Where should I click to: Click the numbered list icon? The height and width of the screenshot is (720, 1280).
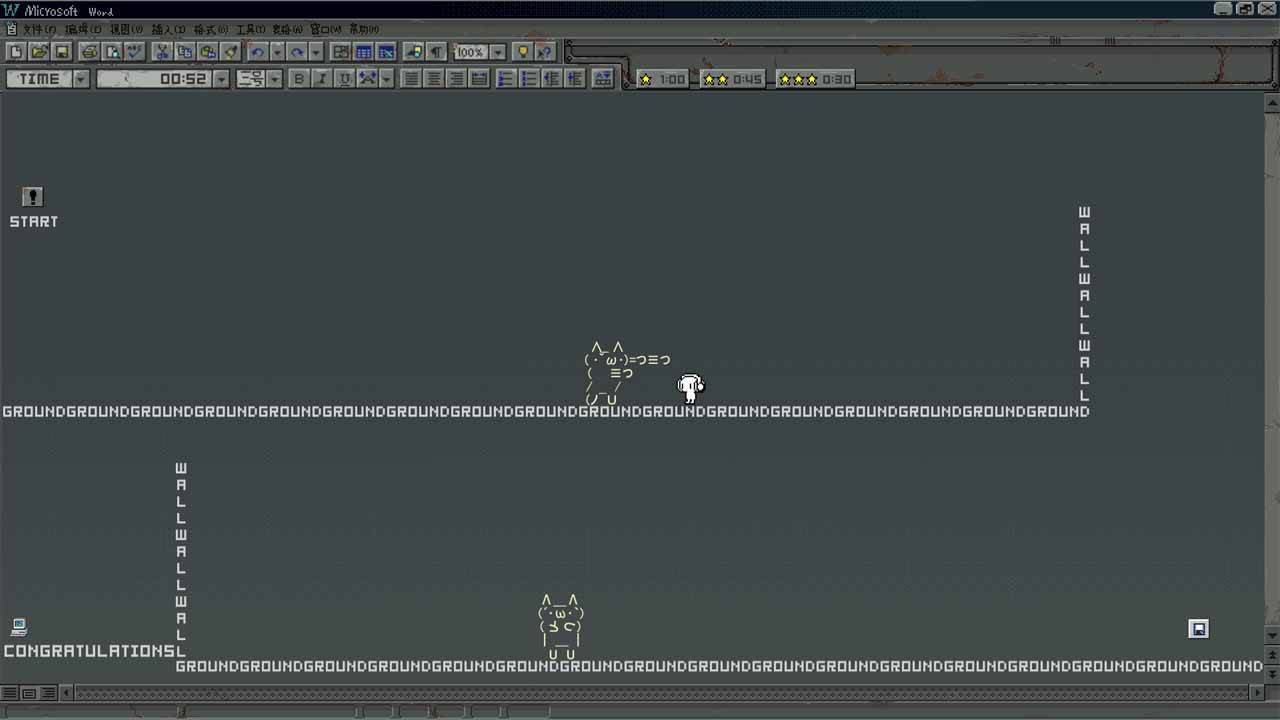(x=507, y=79)
